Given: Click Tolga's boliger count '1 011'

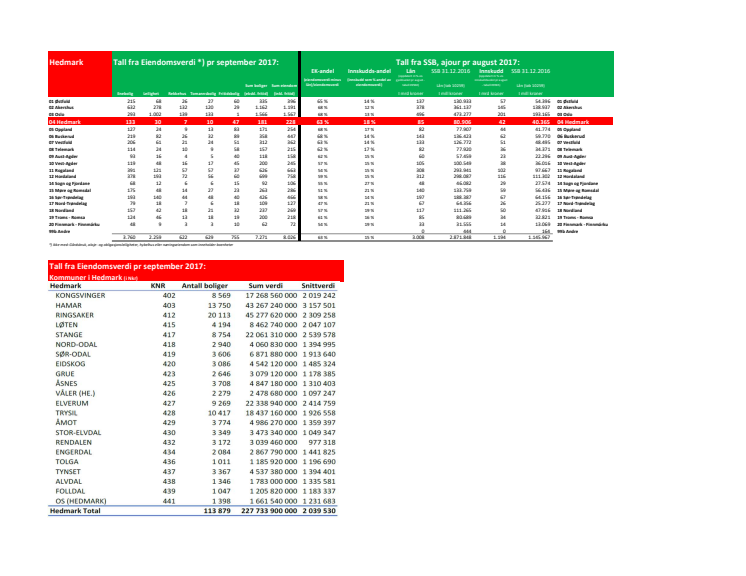Looking at the screenshot, I should [221, 462].
